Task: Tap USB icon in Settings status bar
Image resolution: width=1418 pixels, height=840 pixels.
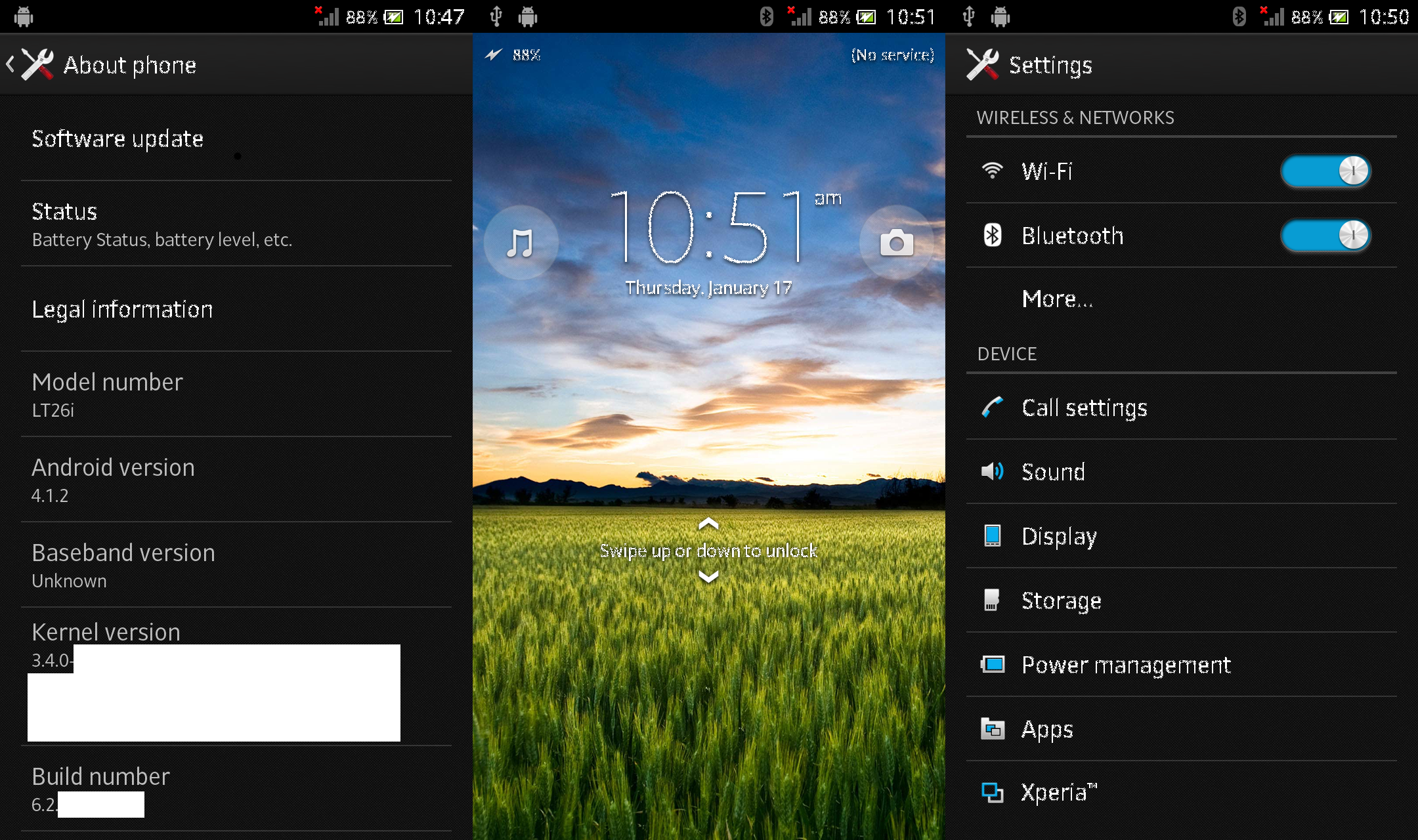Action: [969, 16]
